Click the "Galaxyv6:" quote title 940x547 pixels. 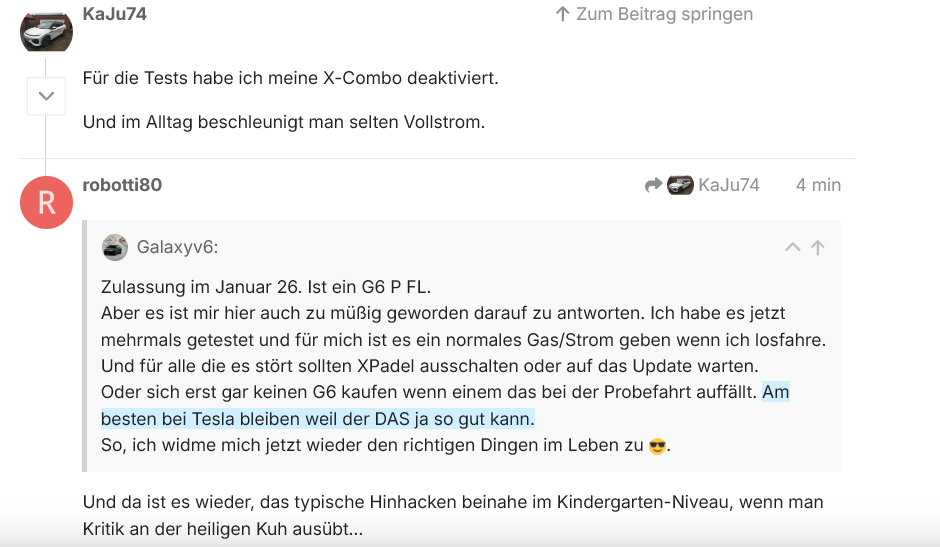pos(177,247)
